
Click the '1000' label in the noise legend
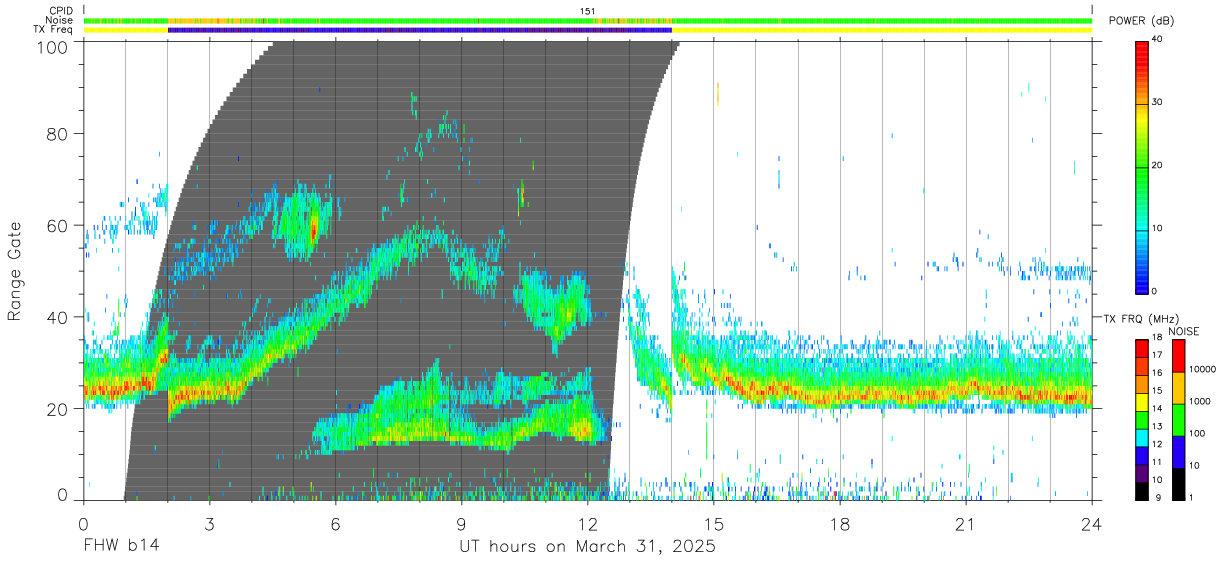click(x=1201, y=401)
